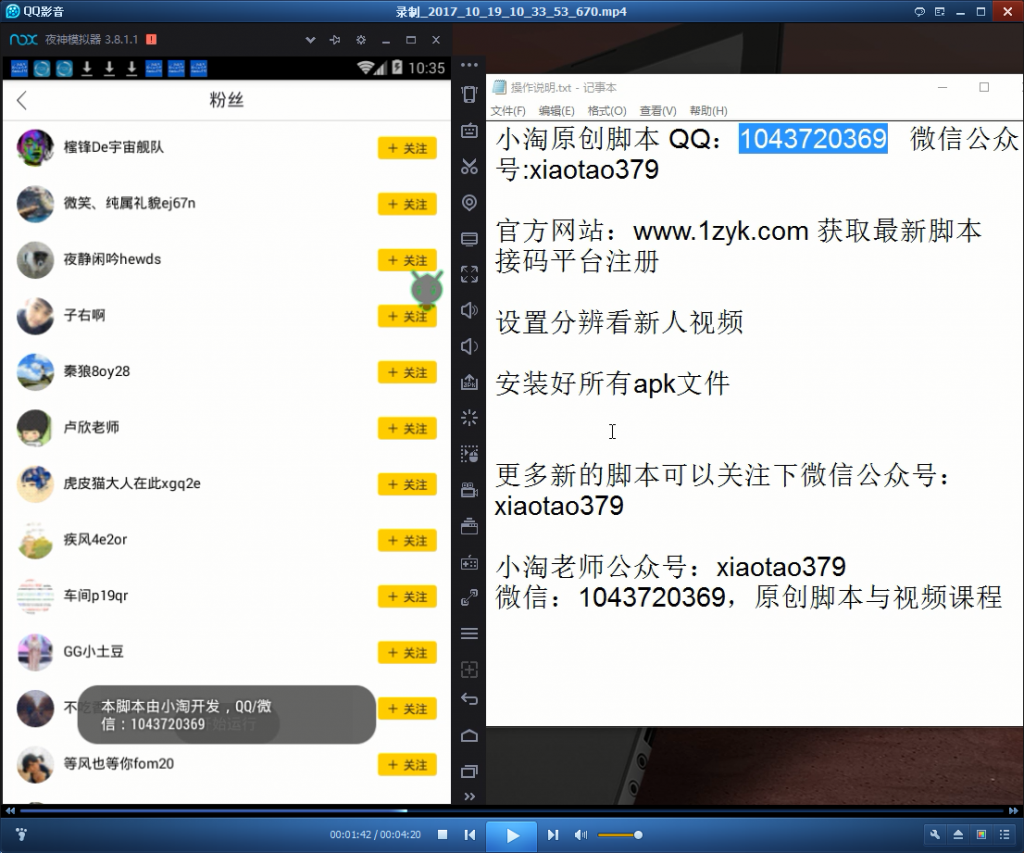Click website text www.1zyk.com in Notepad
This screenshot has height=853, width=1024.
[x=721, y=231]
